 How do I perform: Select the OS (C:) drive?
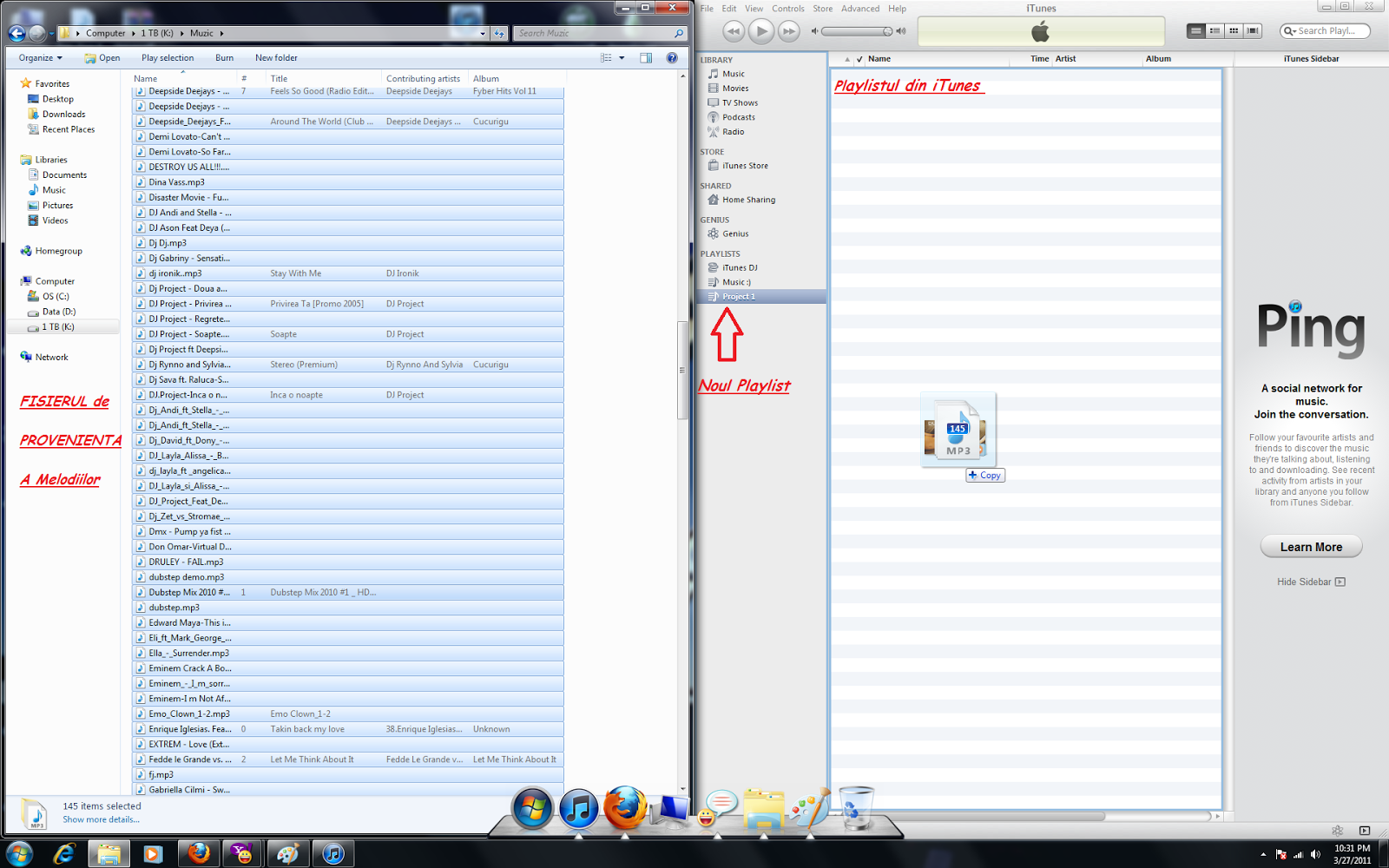(x=49, y=297)
